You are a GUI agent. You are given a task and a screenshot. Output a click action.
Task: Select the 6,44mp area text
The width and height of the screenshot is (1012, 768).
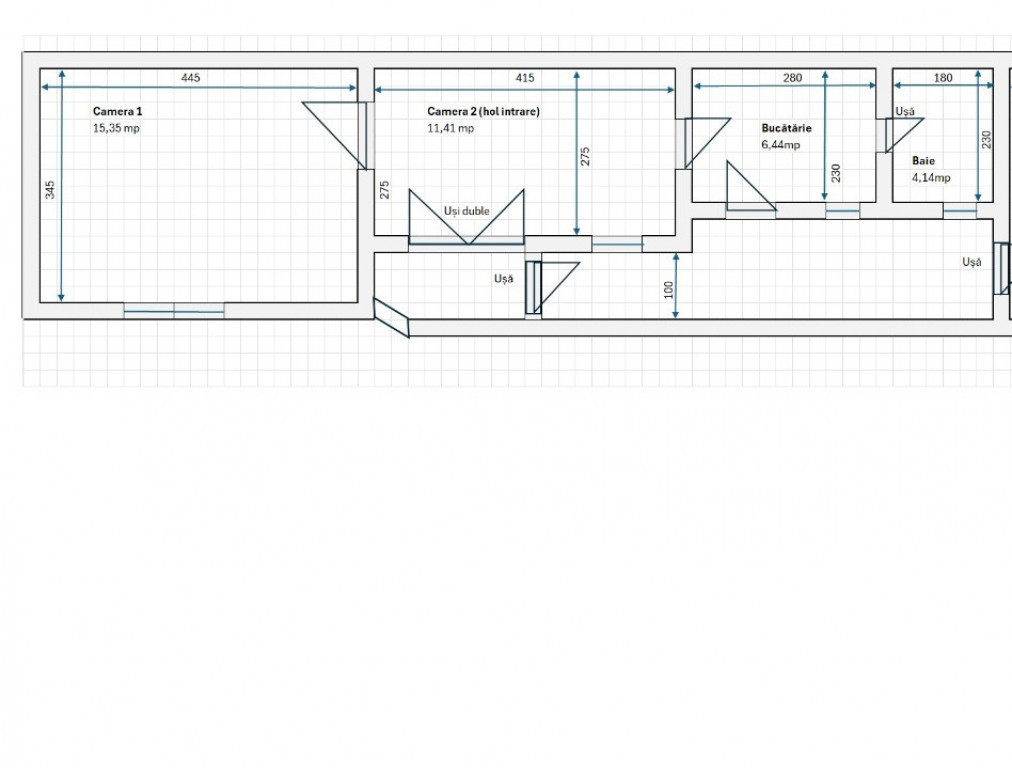pos(780,144)
